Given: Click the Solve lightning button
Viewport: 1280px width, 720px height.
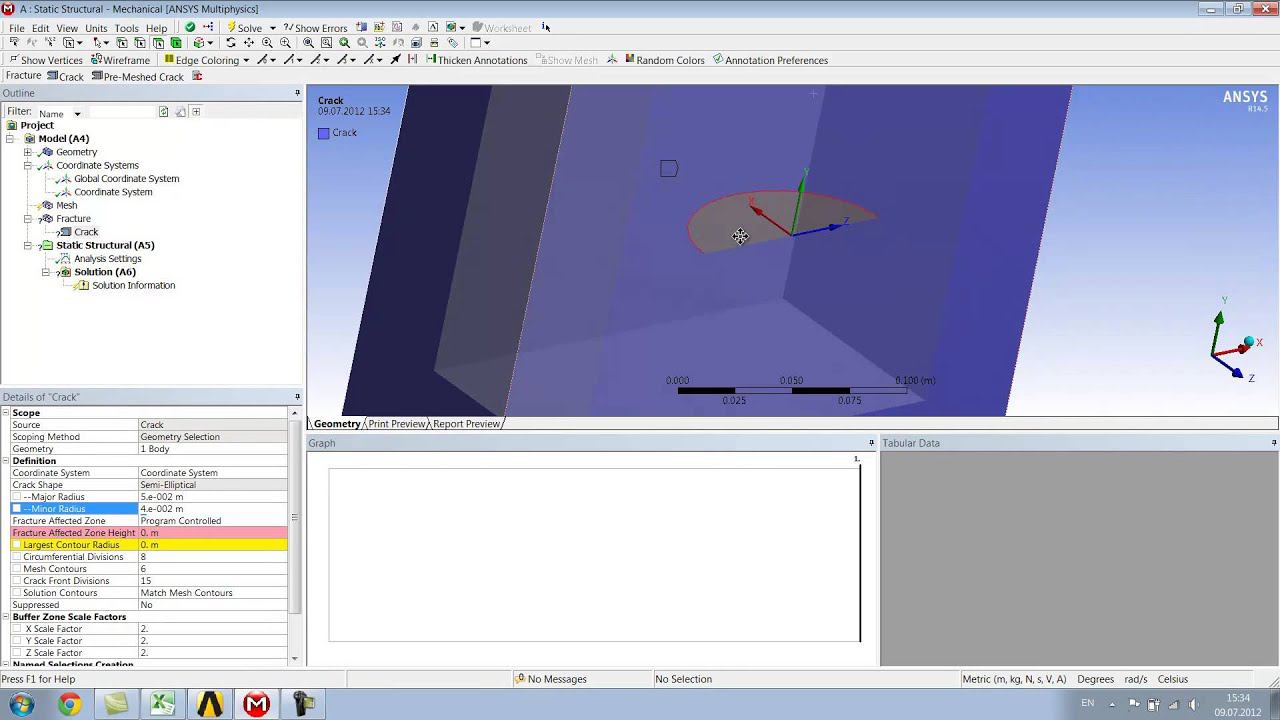Looking at the screenshot, I should (244, 28).
